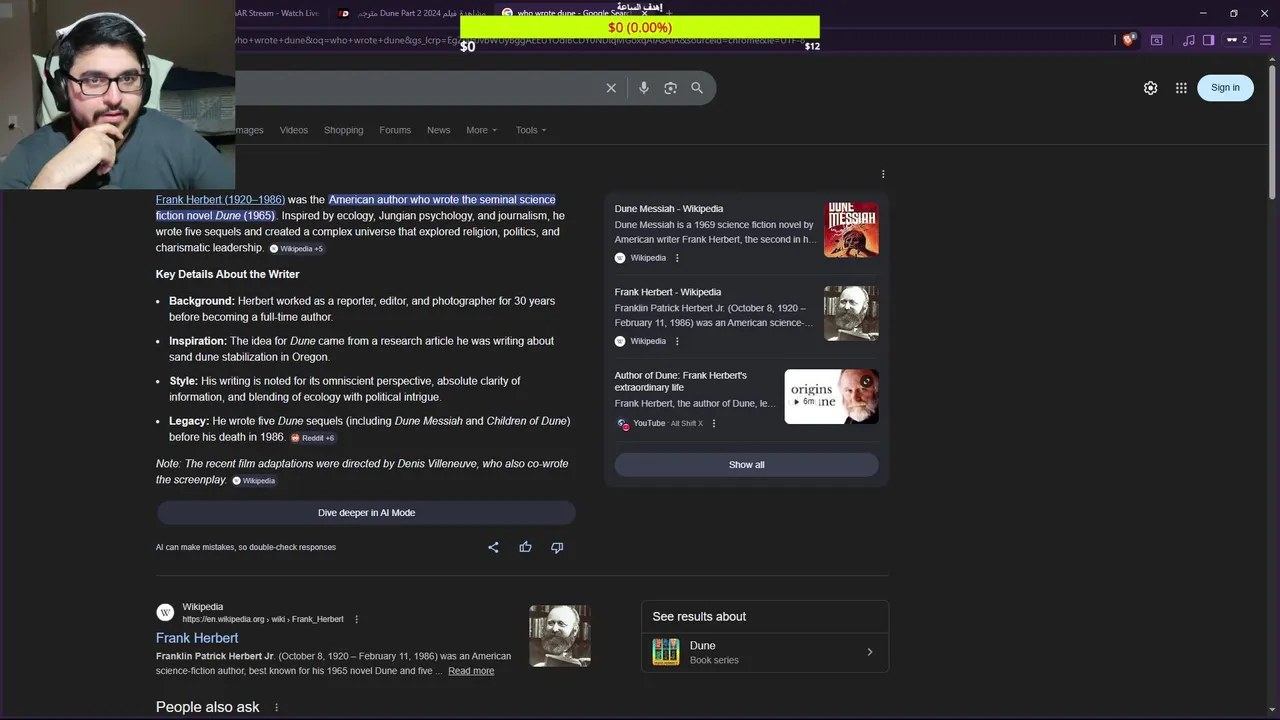Open the Dune Book series result
The height and width of the screenshot is (720, 1280).
tap(765, 652)
